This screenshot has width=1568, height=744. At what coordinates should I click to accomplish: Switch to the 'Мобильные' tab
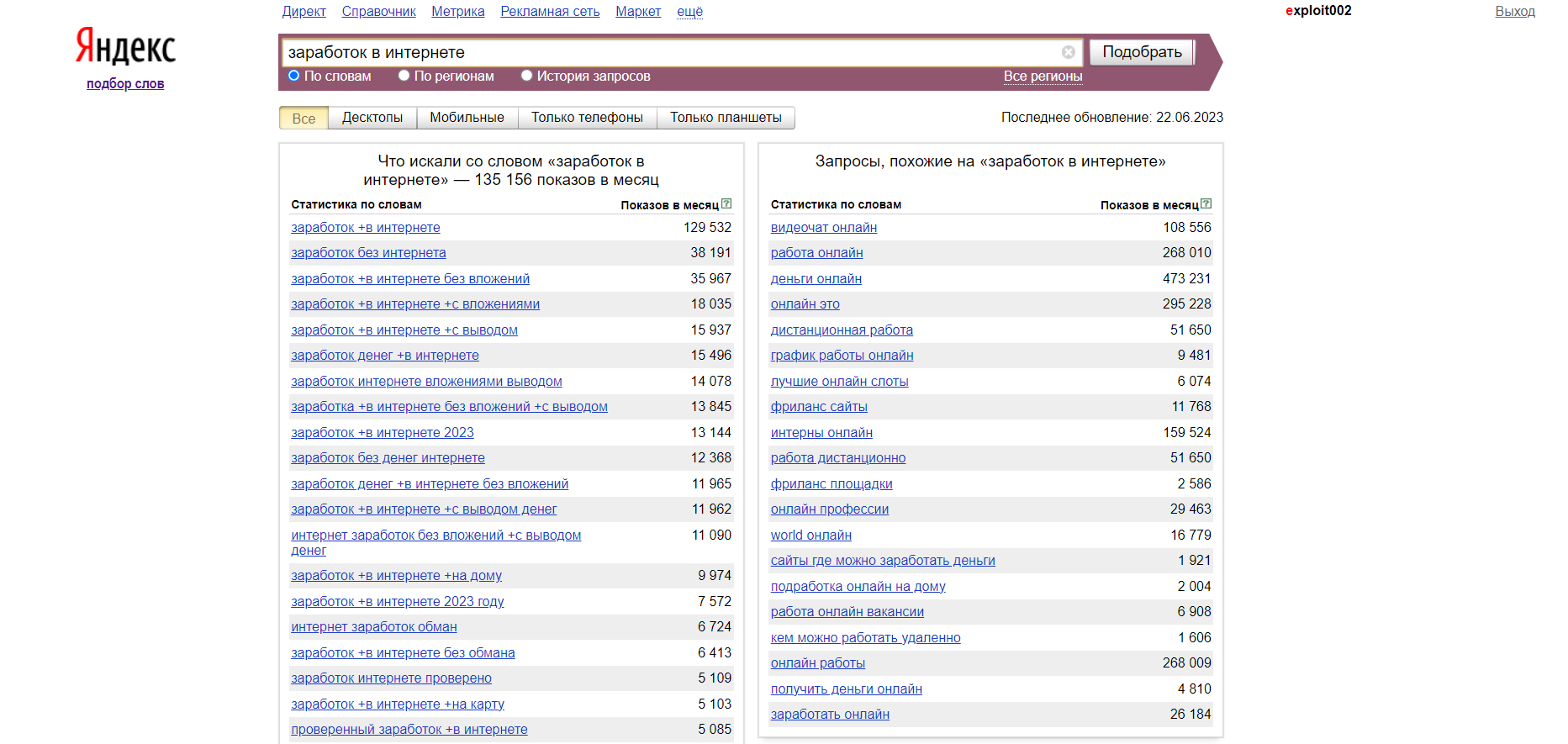point(467,118)
